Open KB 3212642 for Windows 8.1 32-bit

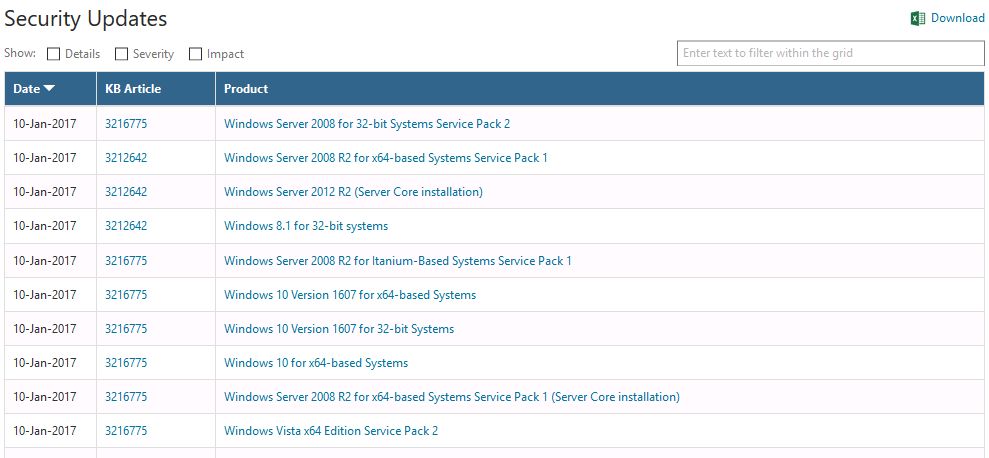(x=126, y=226)
